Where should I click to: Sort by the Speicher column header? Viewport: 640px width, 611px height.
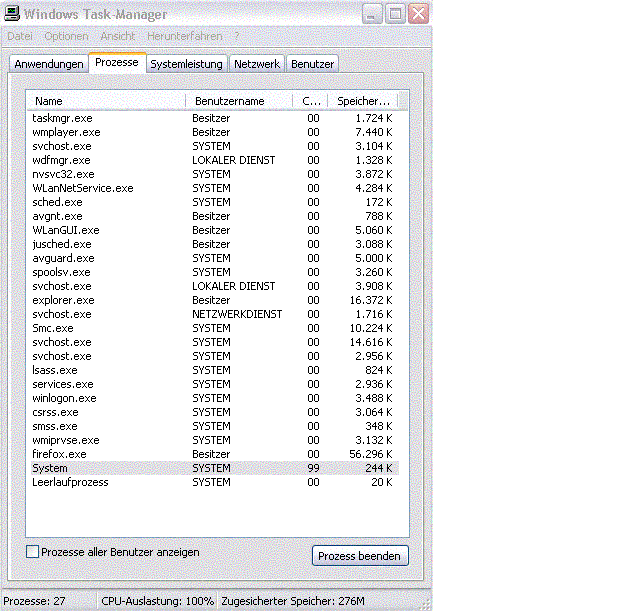363,101
